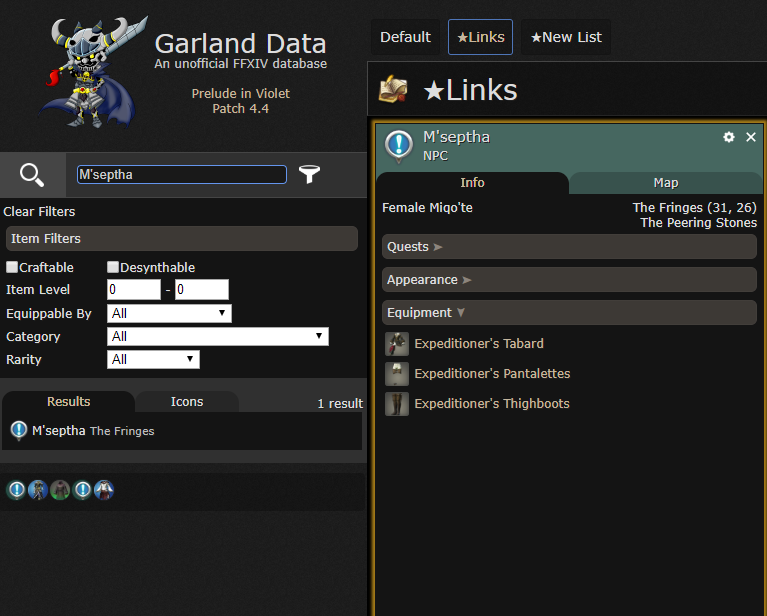Click the Expeditioner's Pantalettes item icon

point(397,374)
